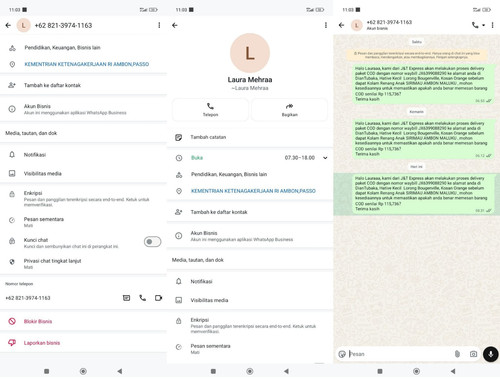Expand business hours chevron next to 07.30–18.00
This screenshot has width=500, height=379.
tap(325, 158)
